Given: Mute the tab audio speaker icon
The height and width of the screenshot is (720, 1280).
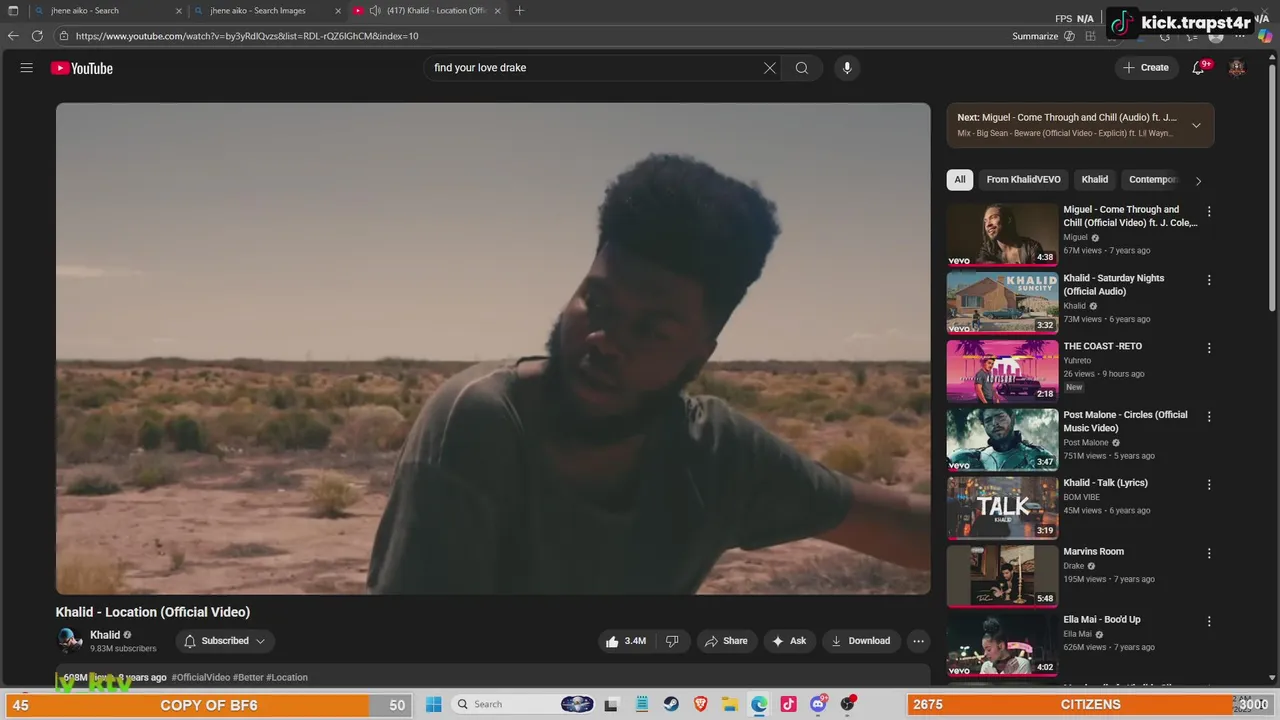Looking at the screenshot, I should coord(374,11).
